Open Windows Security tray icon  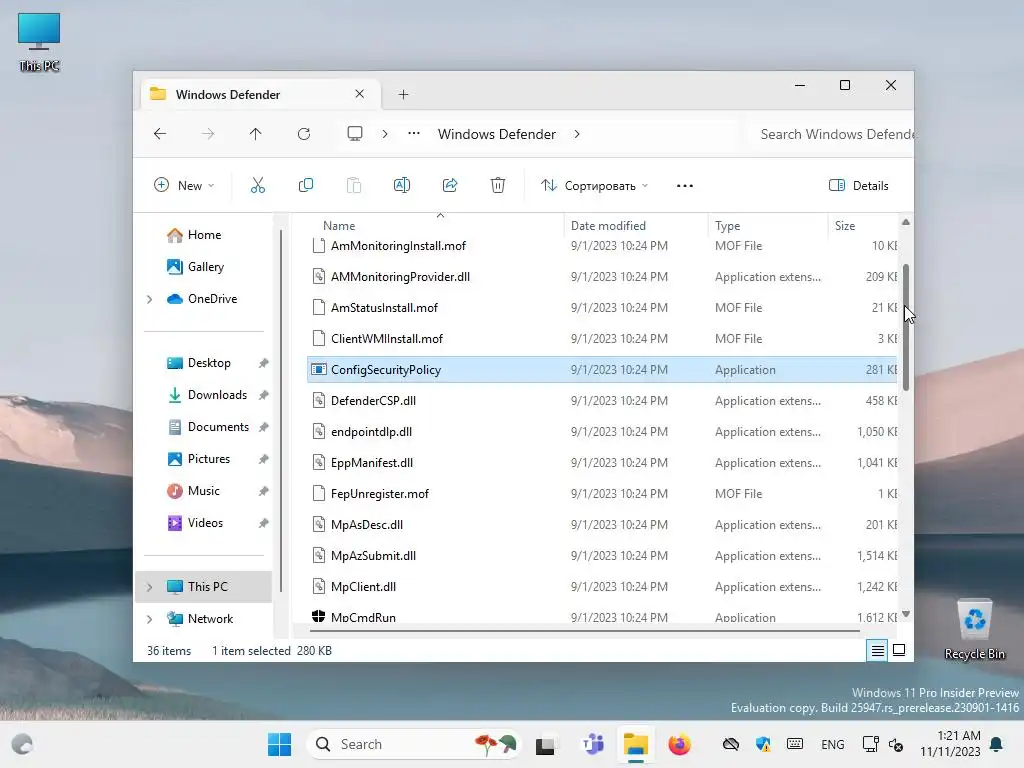coord(762,744)
